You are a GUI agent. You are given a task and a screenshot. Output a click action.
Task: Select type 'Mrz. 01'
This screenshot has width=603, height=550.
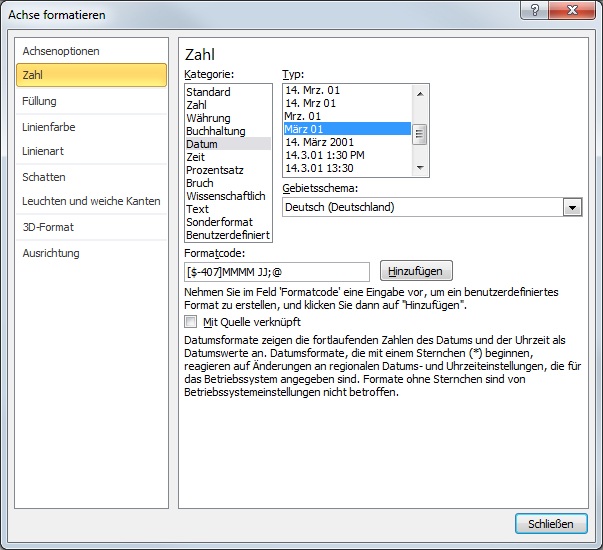347,116
